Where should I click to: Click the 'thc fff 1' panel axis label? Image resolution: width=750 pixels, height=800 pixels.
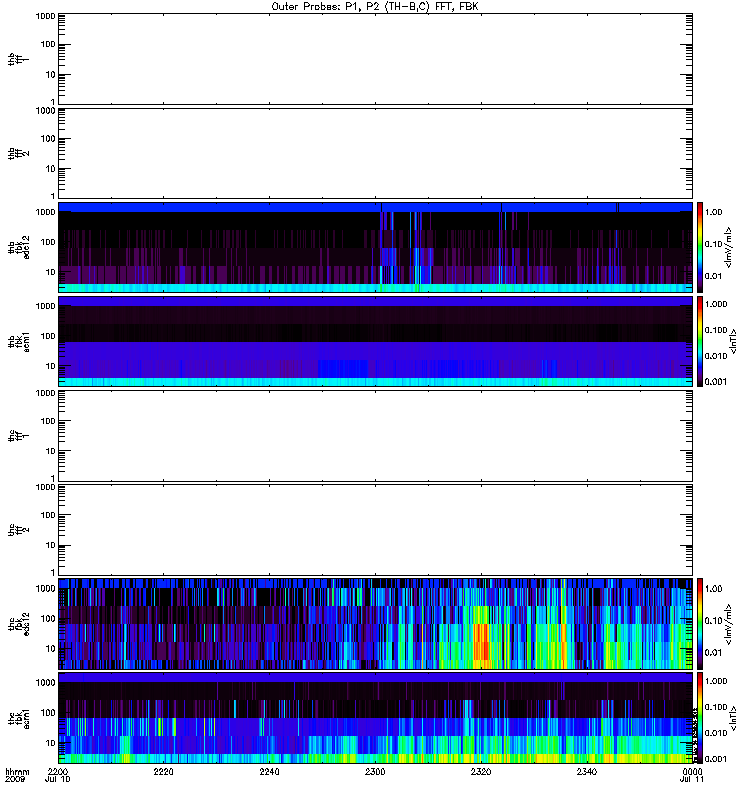tap(18, 436)
